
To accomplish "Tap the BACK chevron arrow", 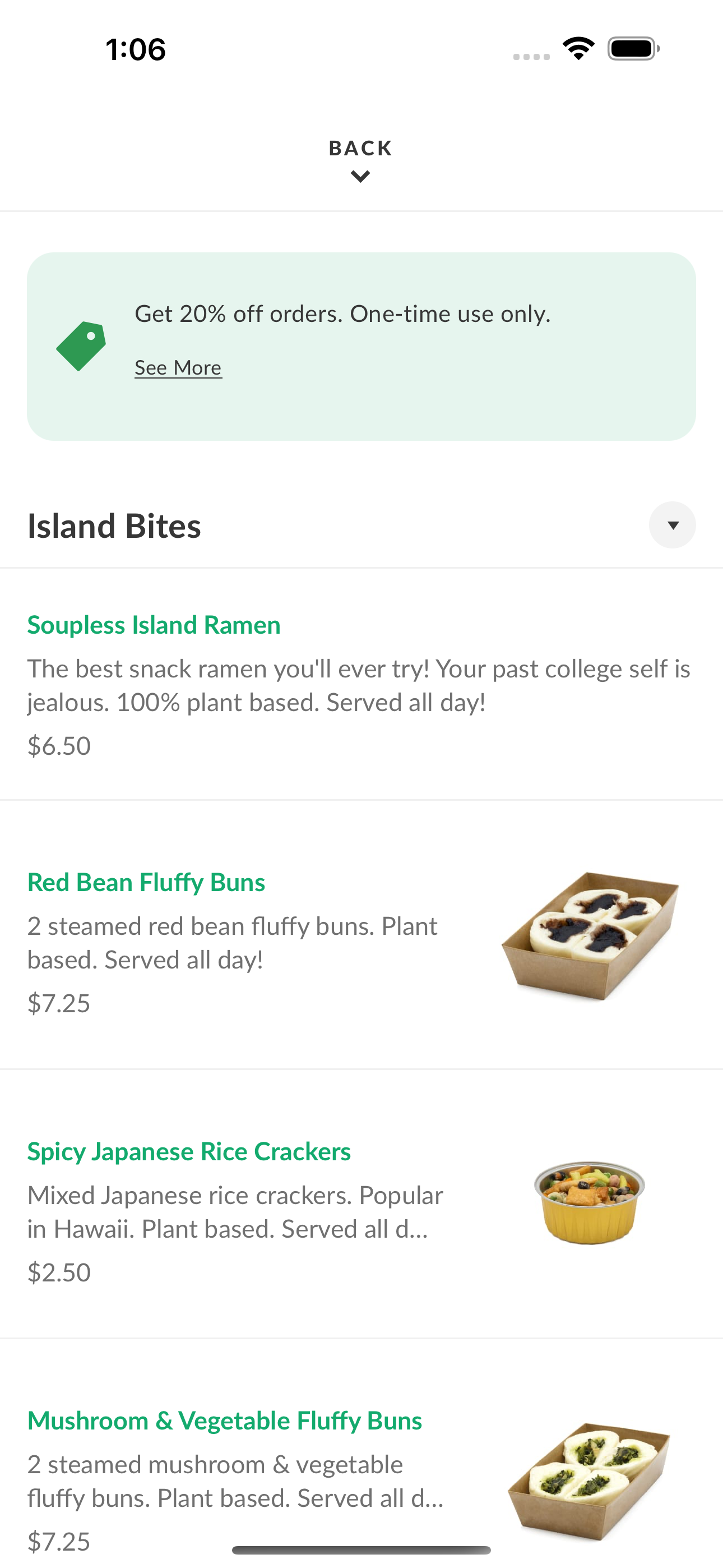I will pos(361,177).
